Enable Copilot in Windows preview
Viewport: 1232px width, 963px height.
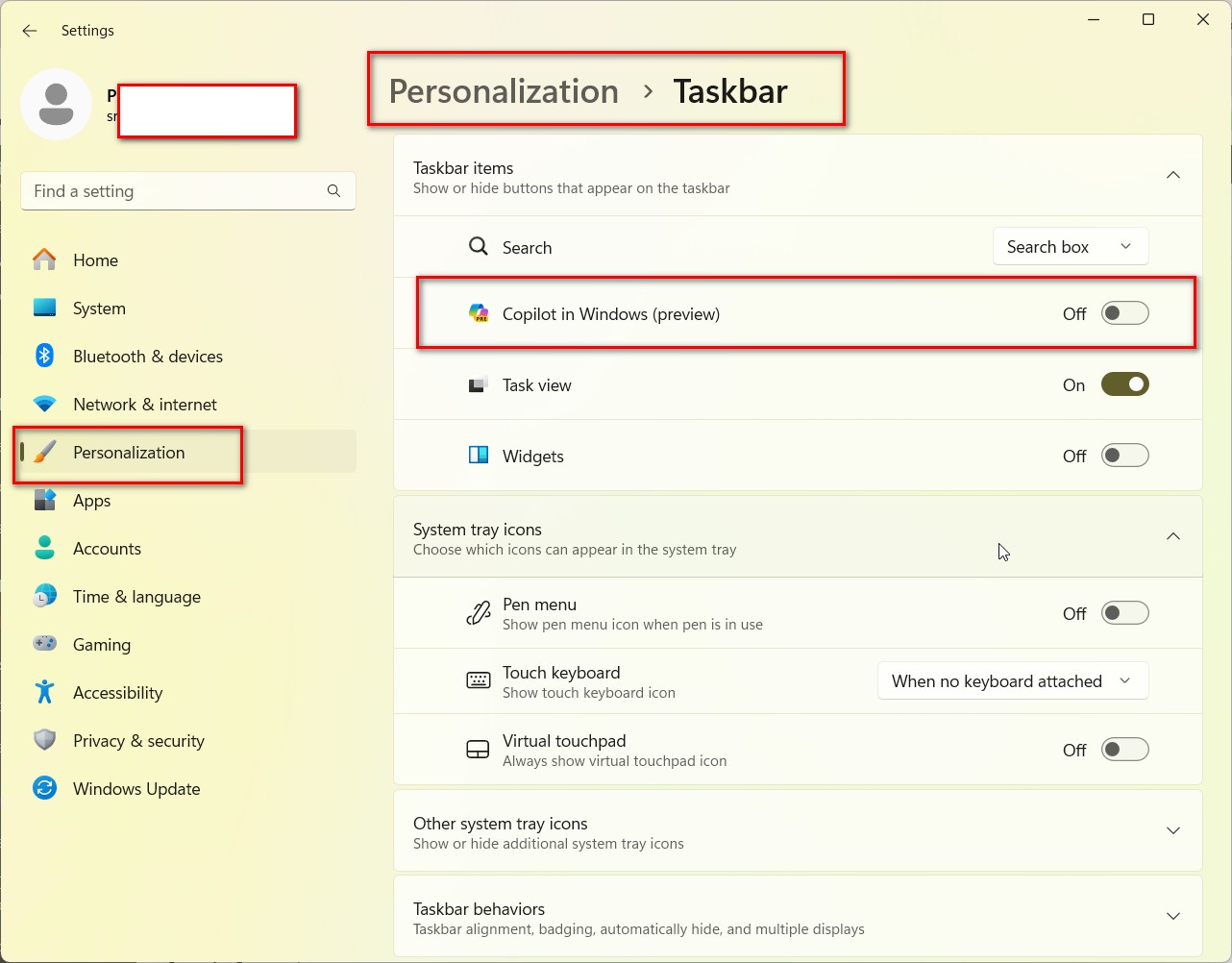pos(1123,312)
